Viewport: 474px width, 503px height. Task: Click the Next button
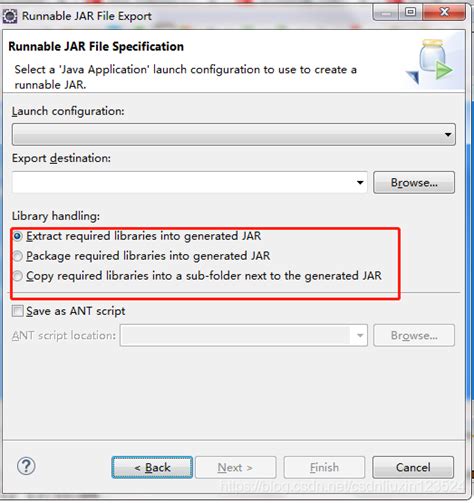235,467
